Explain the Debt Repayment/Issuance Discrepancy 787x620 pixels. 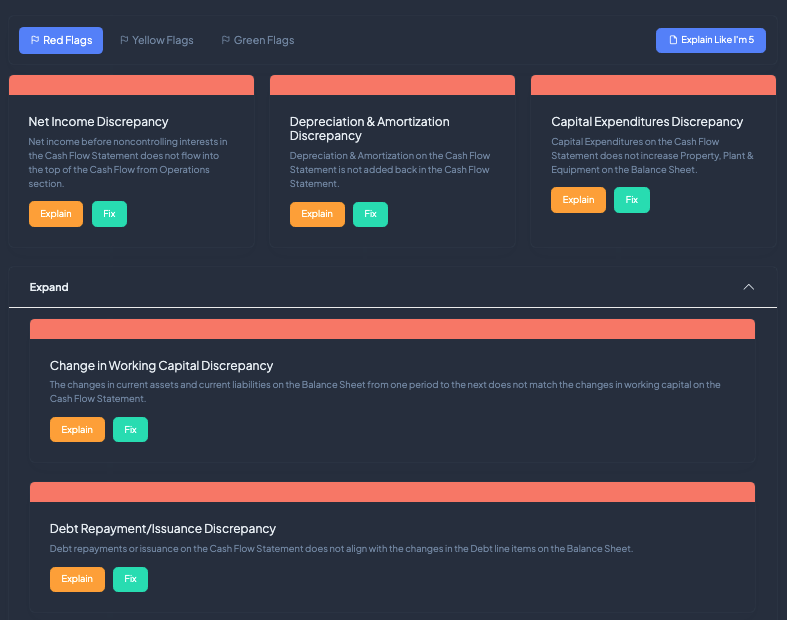click(x=77, y=579)
